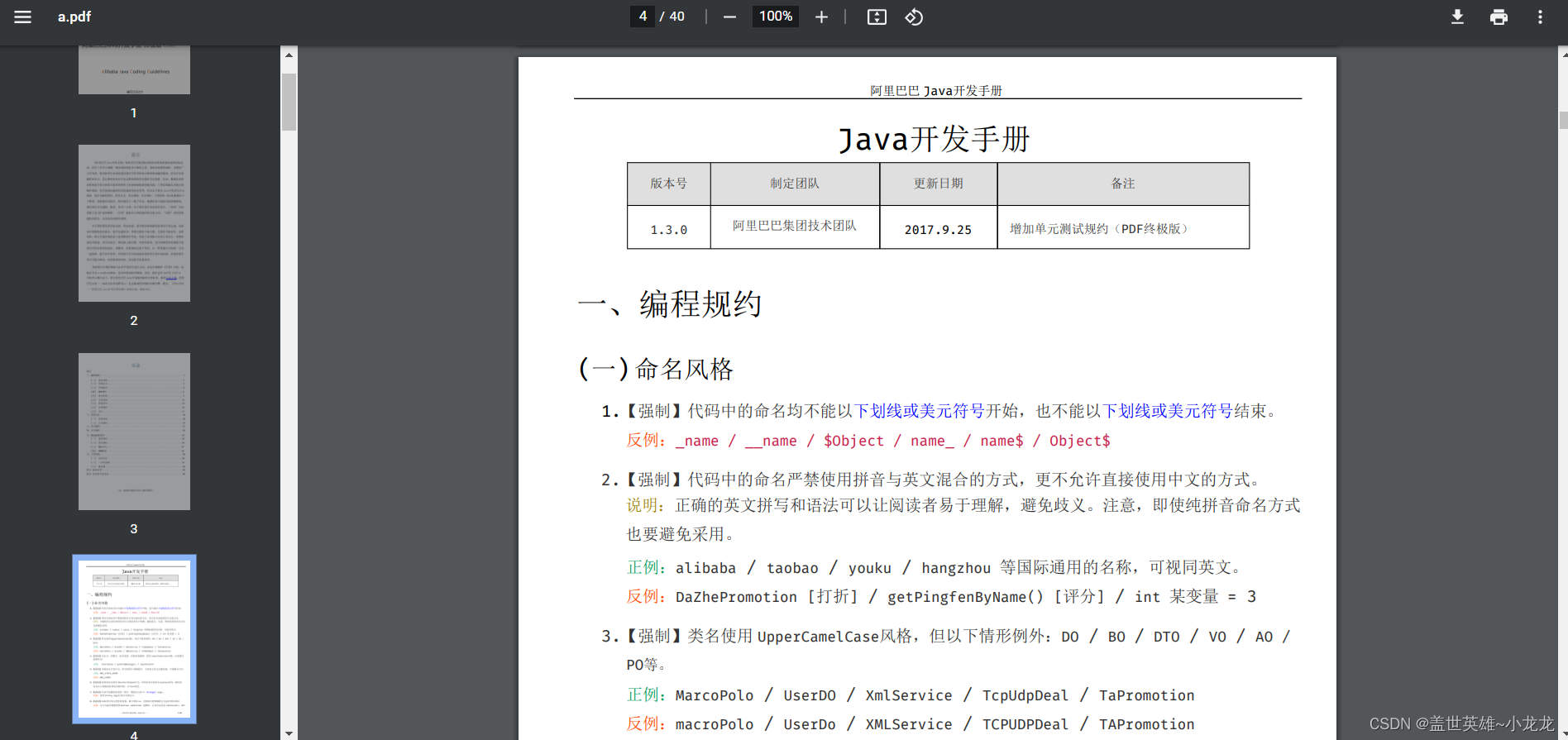The height and width of the screenshot is (740, 1568).
Task: Click the fit to page icon
Action: coord(877,17)
